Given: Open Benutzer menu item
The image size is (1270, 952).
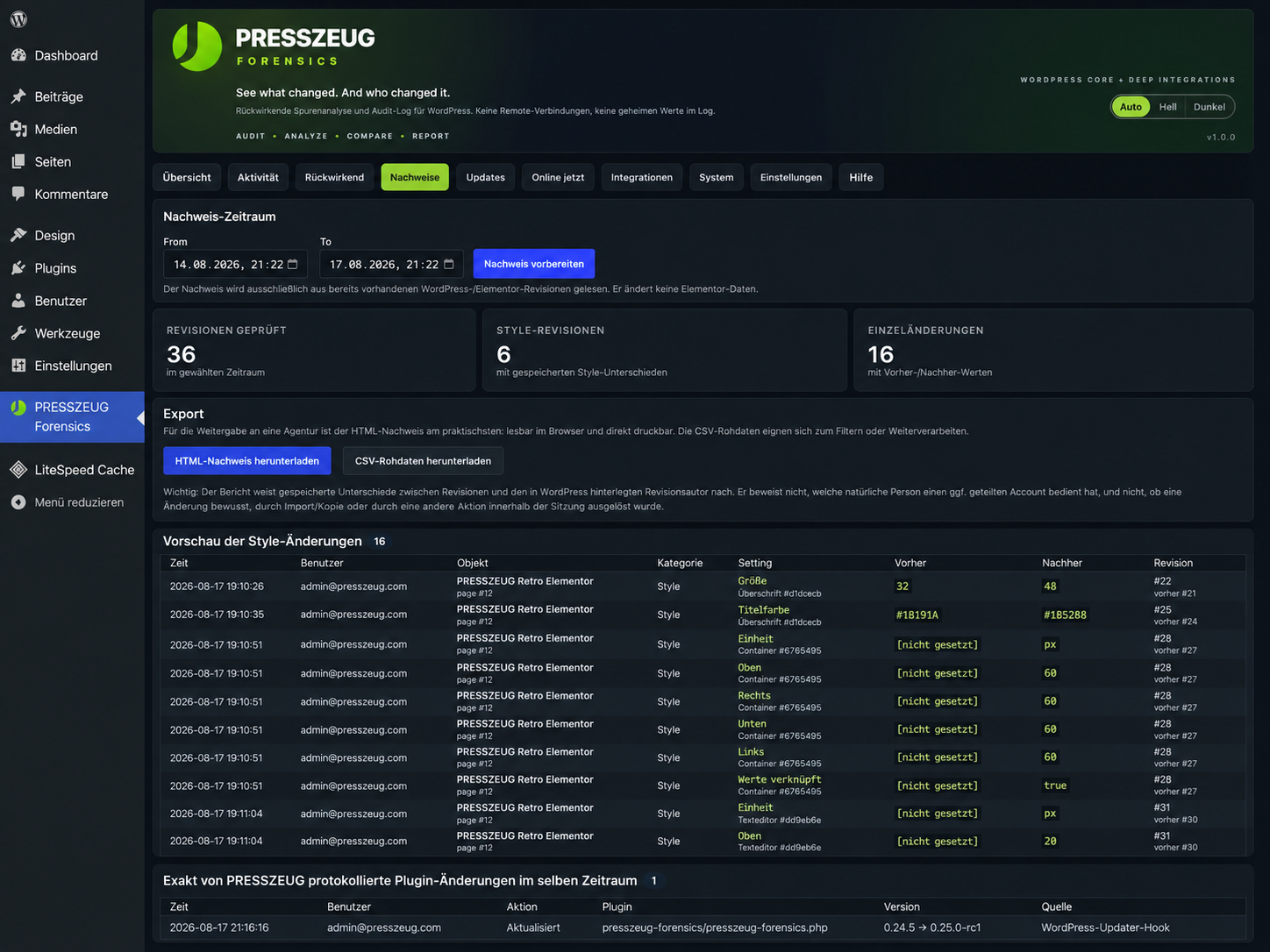Looking at the screenshot, I should [x=72, y=301].
